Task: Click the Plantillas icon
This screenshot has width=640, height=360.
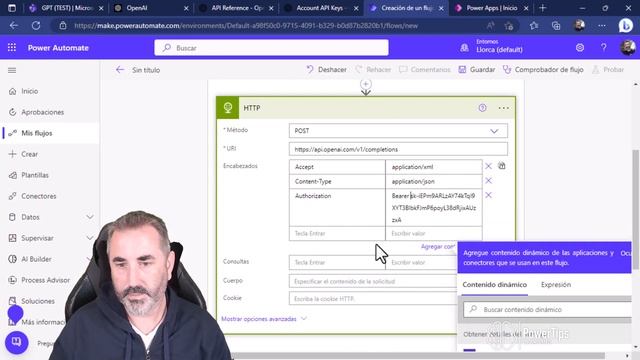Action: (x=12, y=175)
